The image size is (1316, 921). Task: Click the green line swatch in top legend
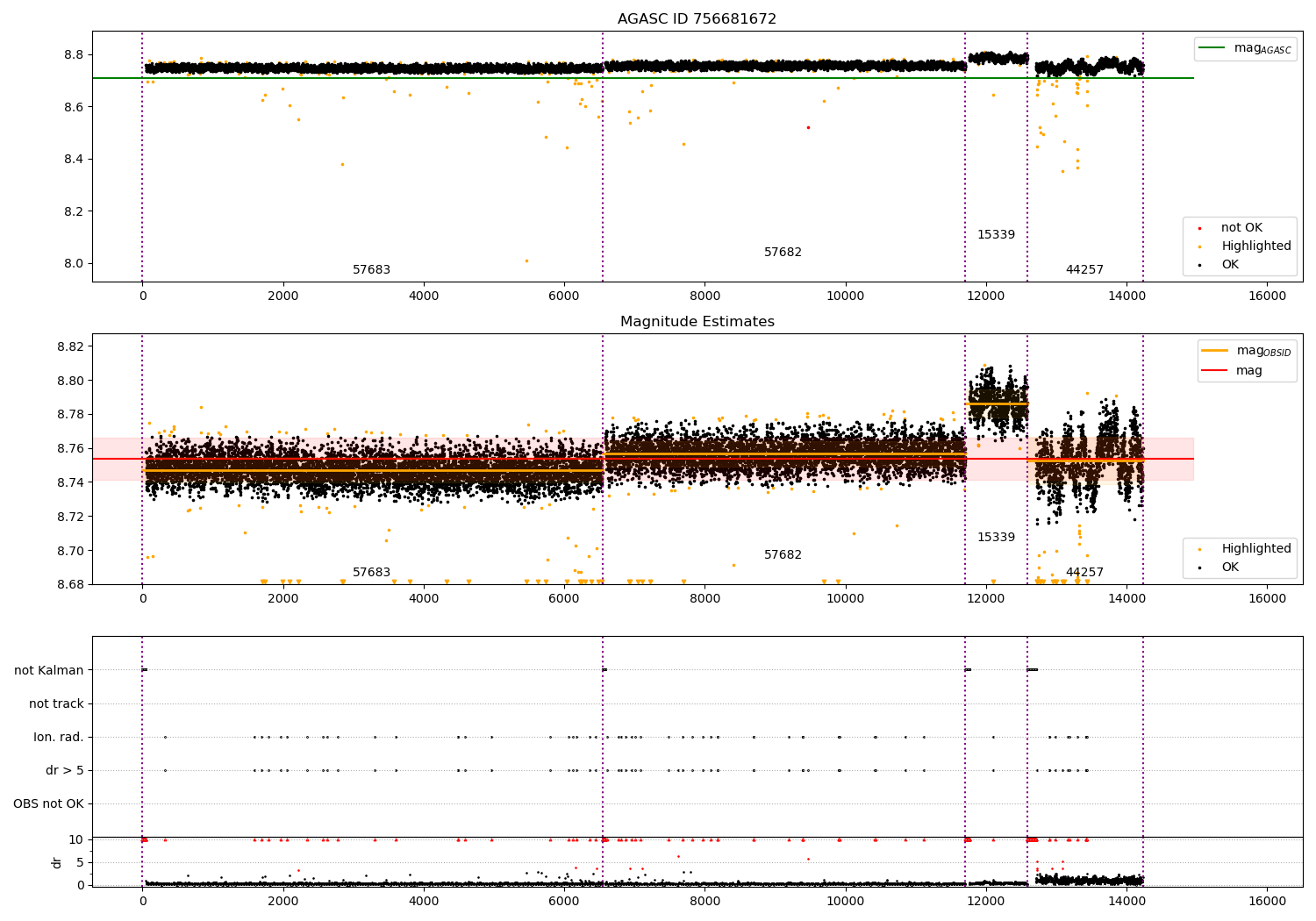click(1213, 48)
